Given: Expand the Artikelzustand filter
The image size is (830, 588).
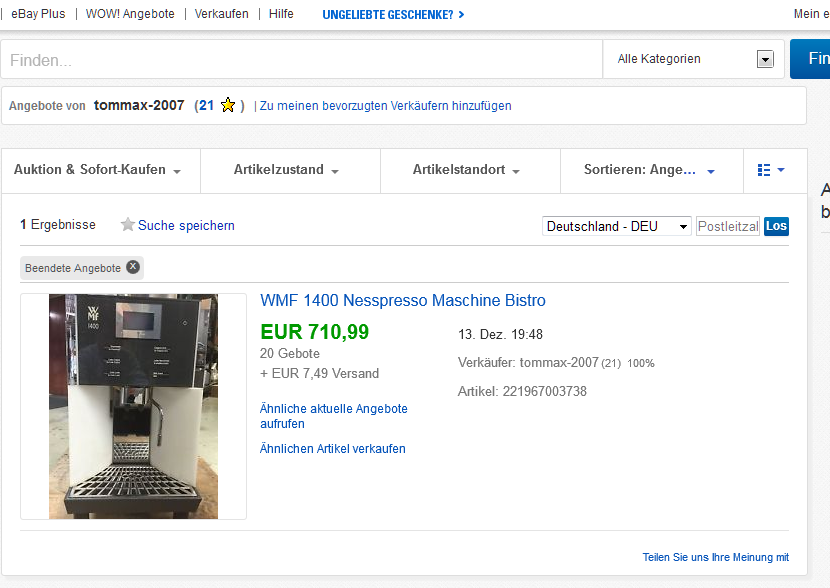Looking at the screenshot, I should coord(286,170).
